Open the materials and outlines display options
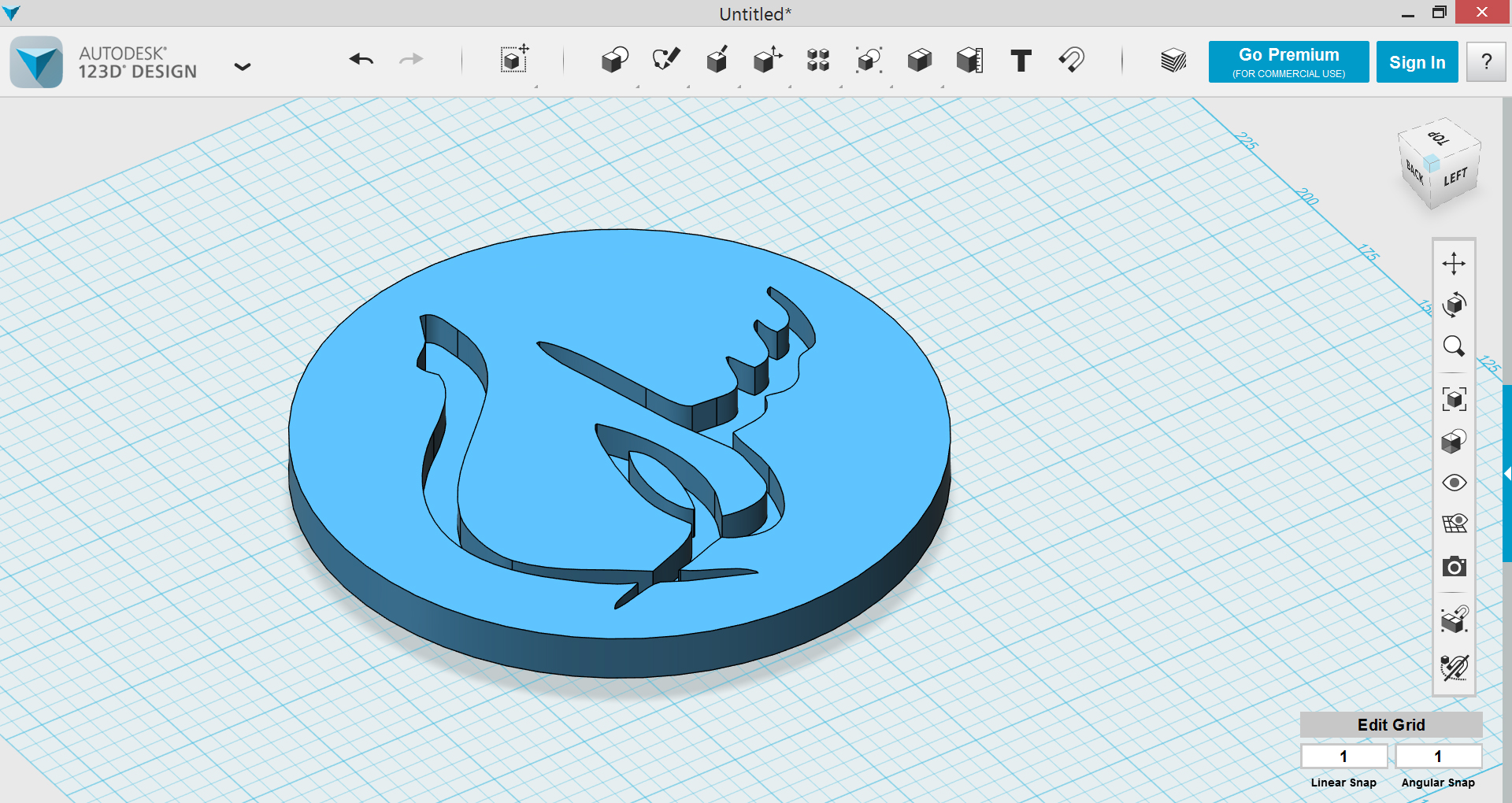The image size is (1512, 803). [1454, 441]
